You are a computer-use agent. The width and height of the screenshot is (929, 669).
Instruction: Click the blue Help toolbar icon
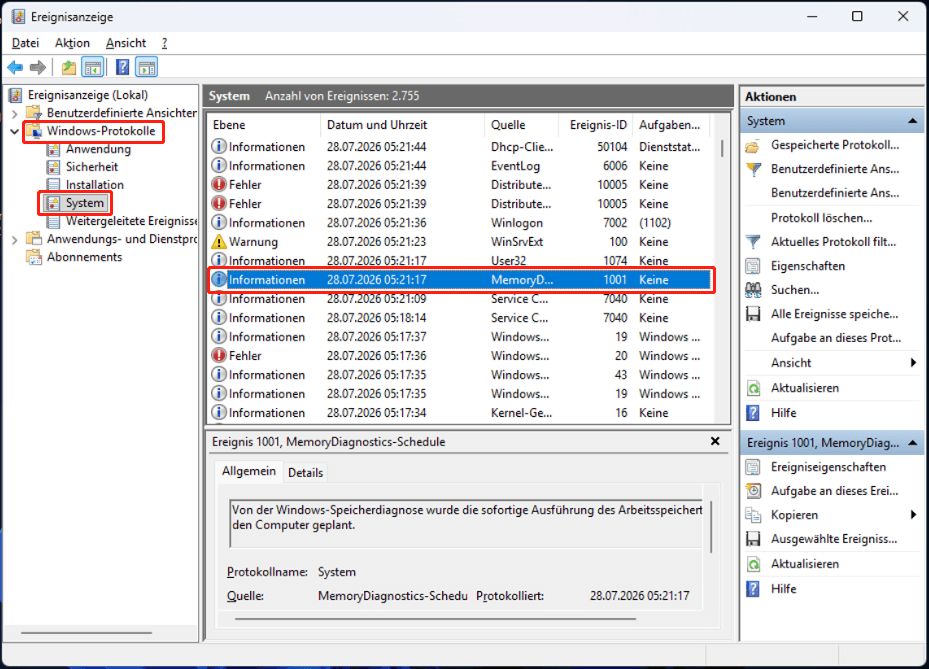(x=123, y=68)
